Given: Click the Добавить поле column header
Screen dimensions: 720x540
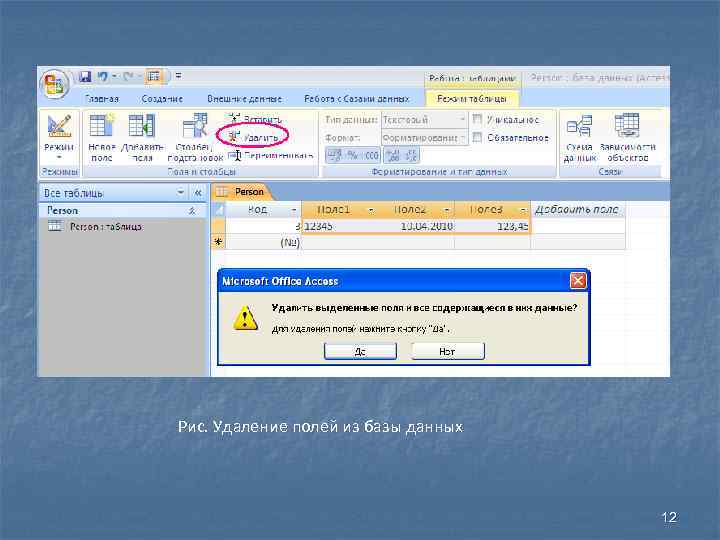Looking at the screenshot, I should click(x=578, y=210).
